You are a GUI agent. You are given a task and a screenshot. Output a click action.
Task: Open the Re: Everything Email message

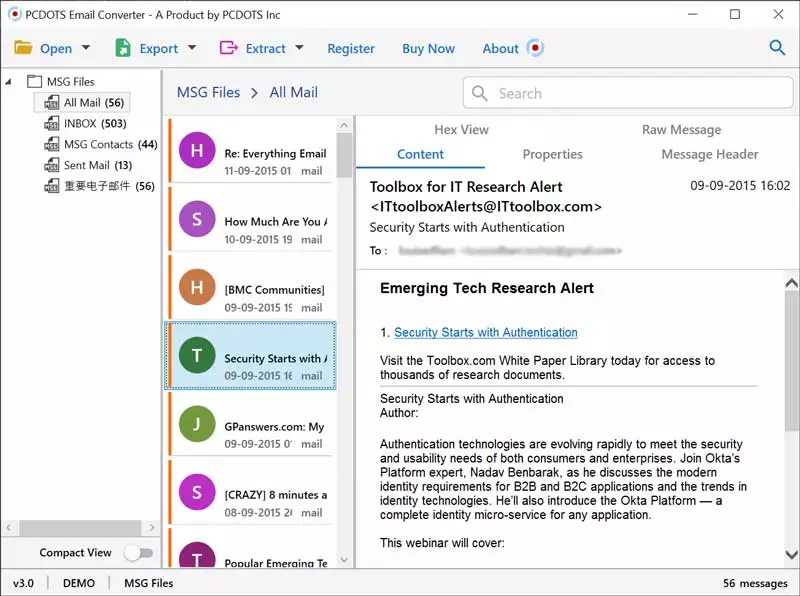pyautogui.click(x=251, y=151)
